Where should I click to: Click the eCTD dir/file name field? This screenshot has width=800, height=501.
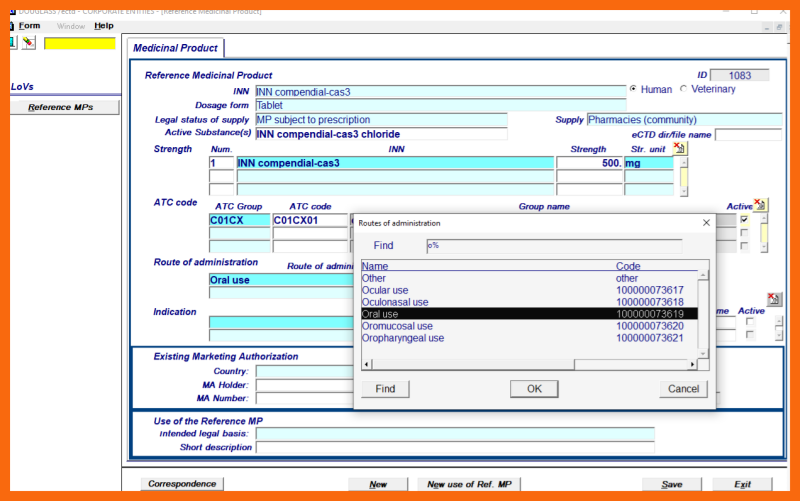coord(748,135)
